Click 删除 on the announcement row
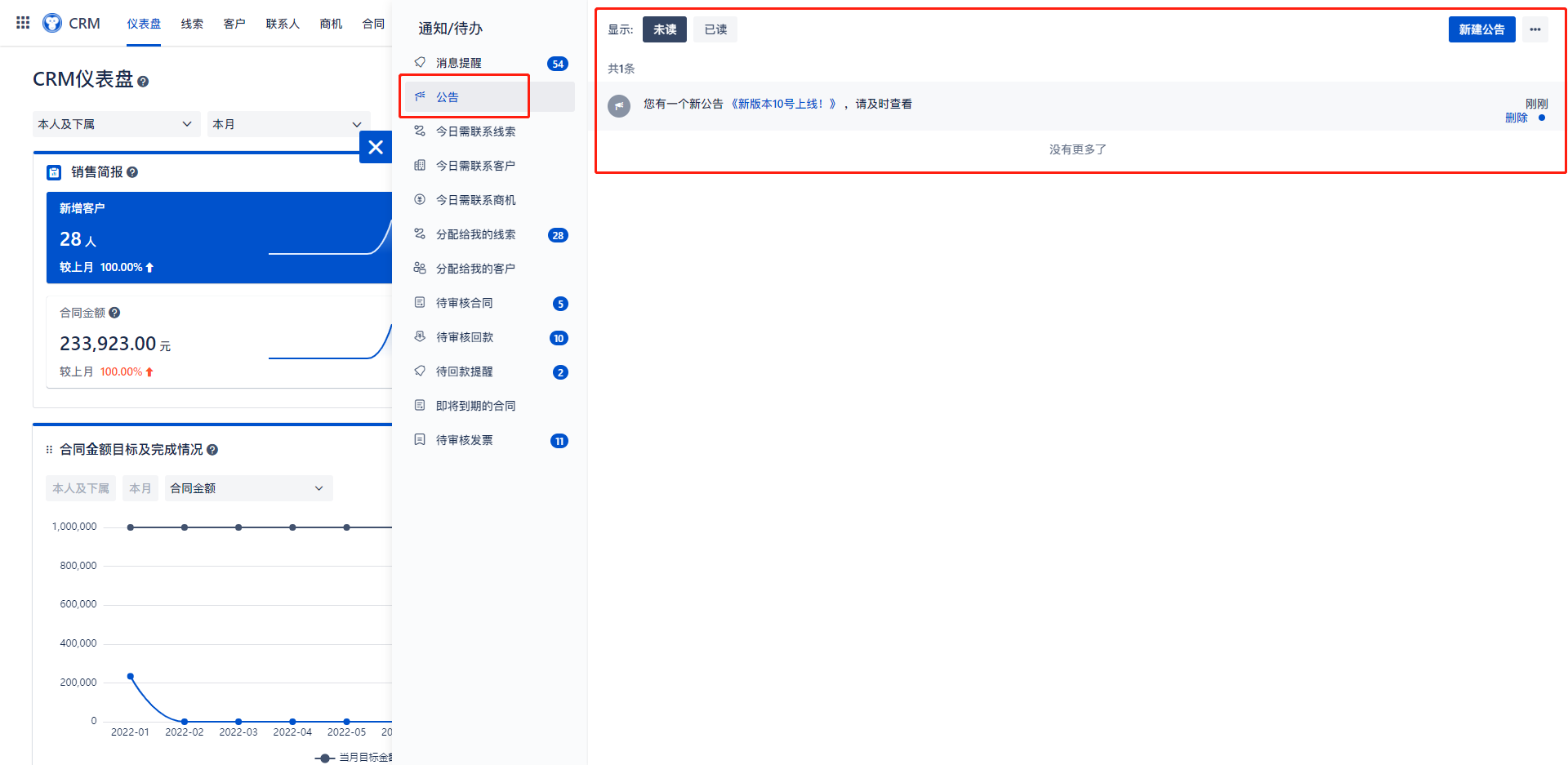Viewport: 1568px width, 765px height. tap(1516, 118)
